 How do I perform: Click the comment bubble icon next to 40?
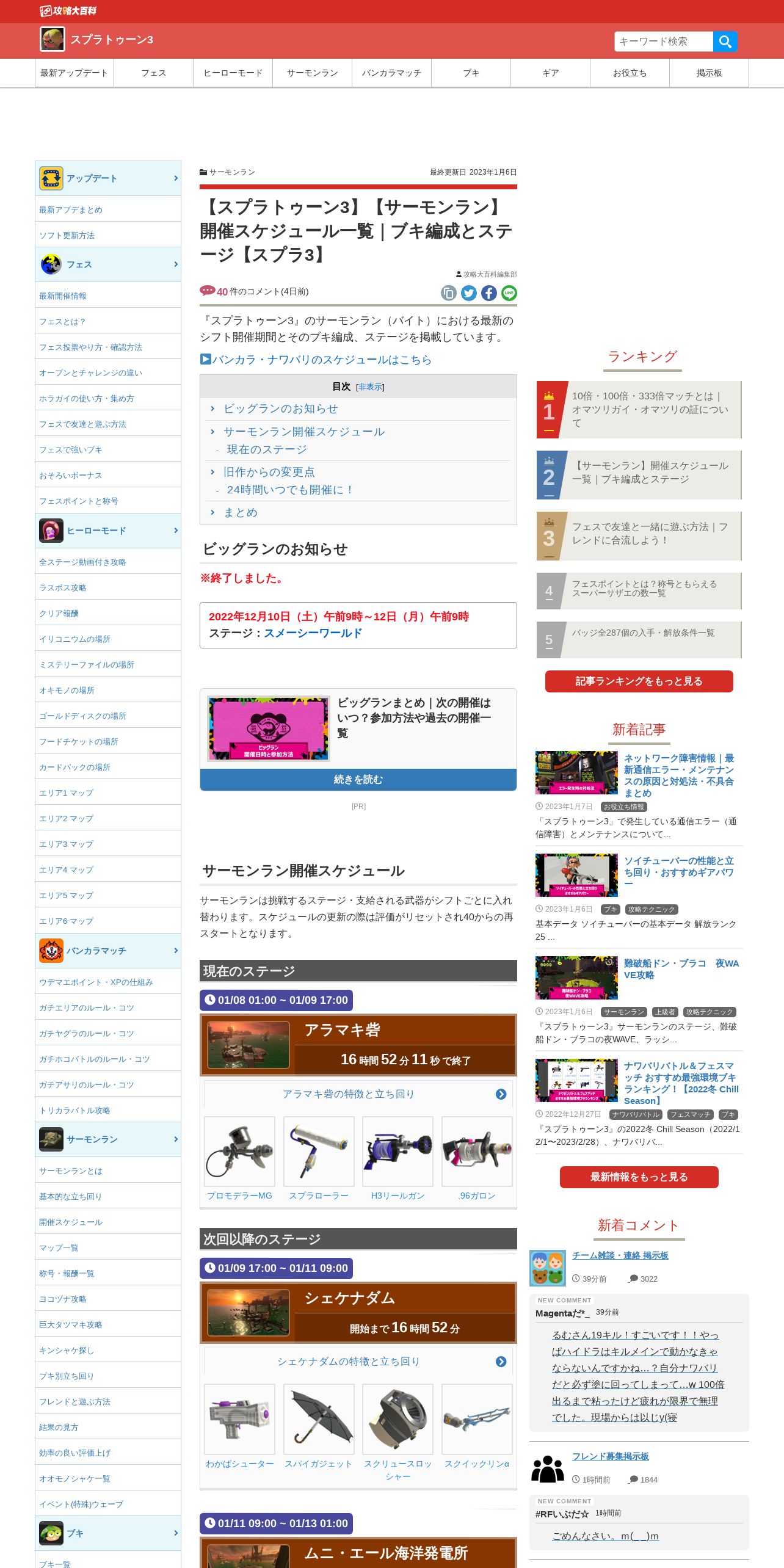pyautogui.click(x=207, y=291)
